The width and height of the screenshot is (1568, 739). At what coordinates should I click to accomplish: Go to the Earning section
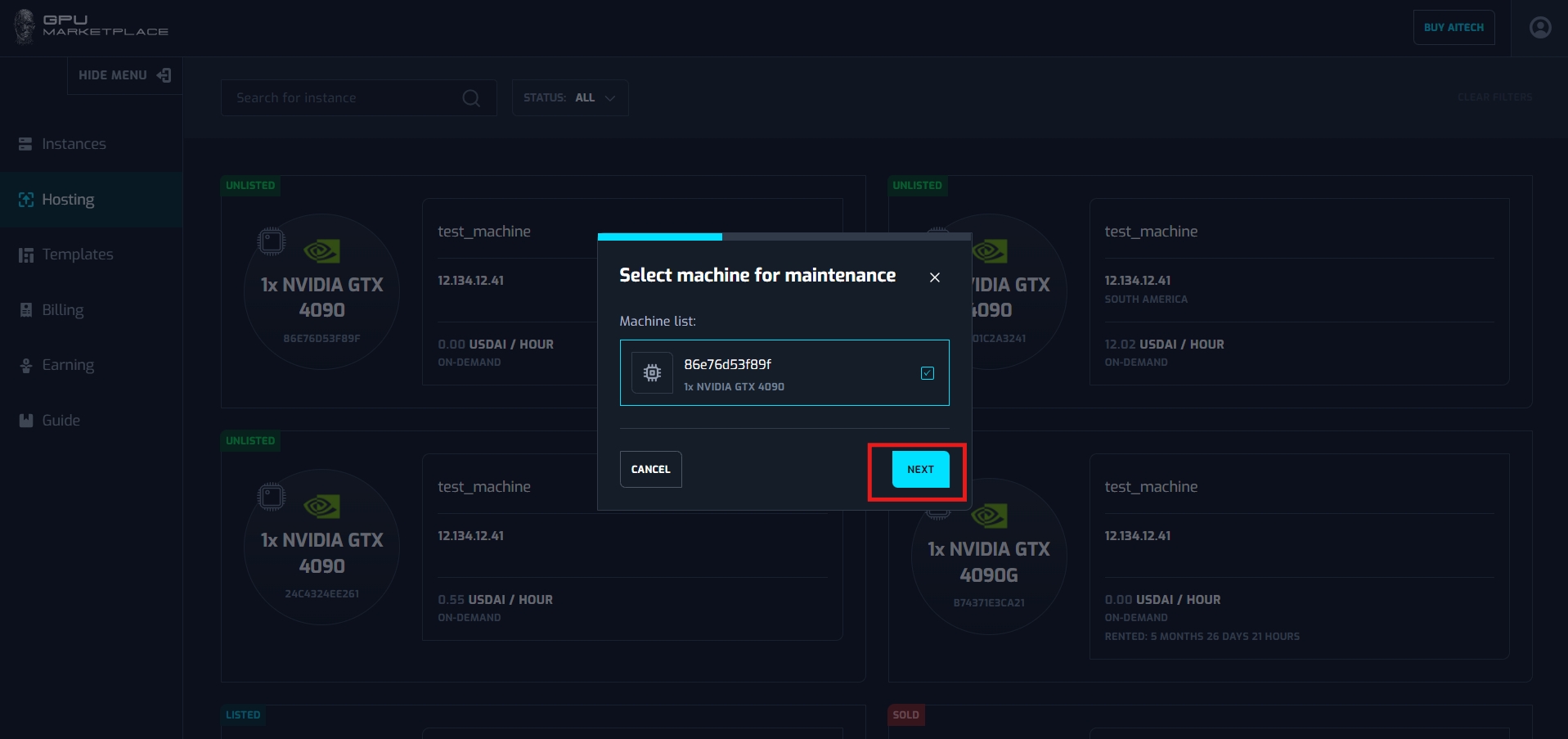67,365
